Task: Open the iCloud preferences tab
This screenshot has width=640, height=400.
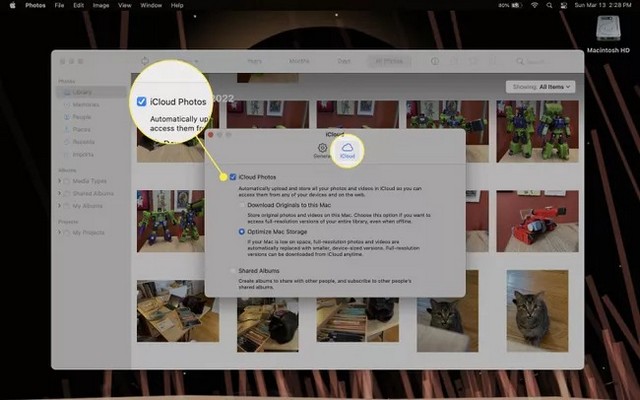Action: coord(347,150)
